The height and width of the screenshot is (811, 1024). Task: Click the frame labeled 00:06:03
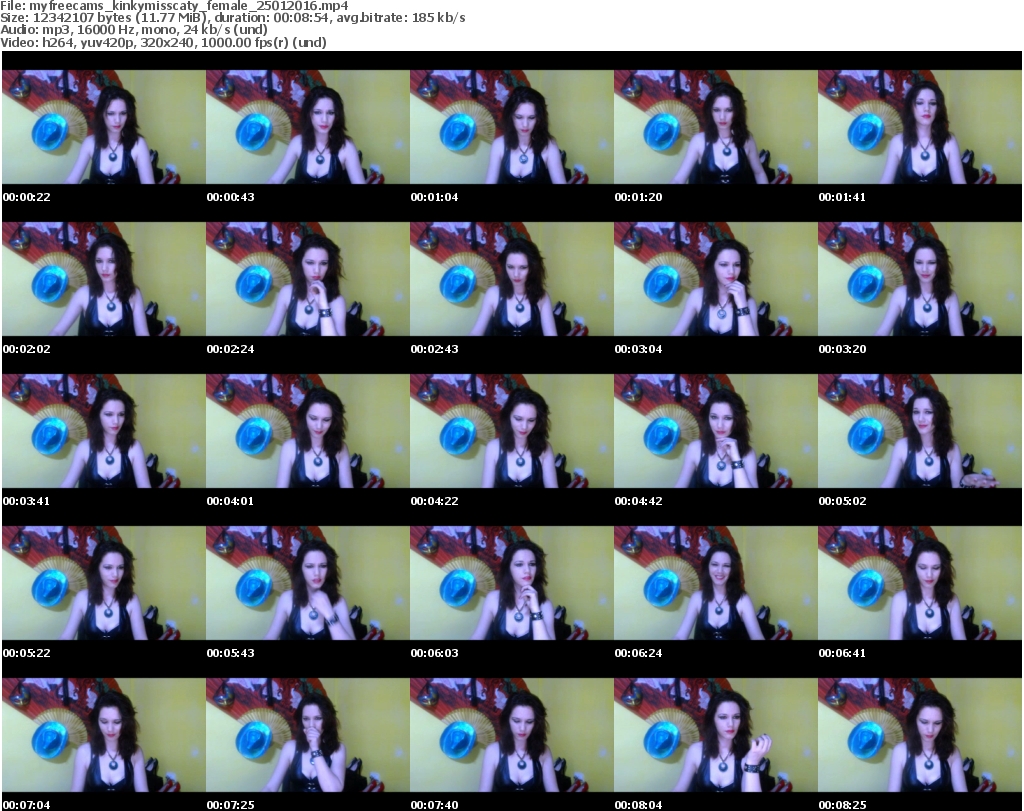(x=511, y=583)
